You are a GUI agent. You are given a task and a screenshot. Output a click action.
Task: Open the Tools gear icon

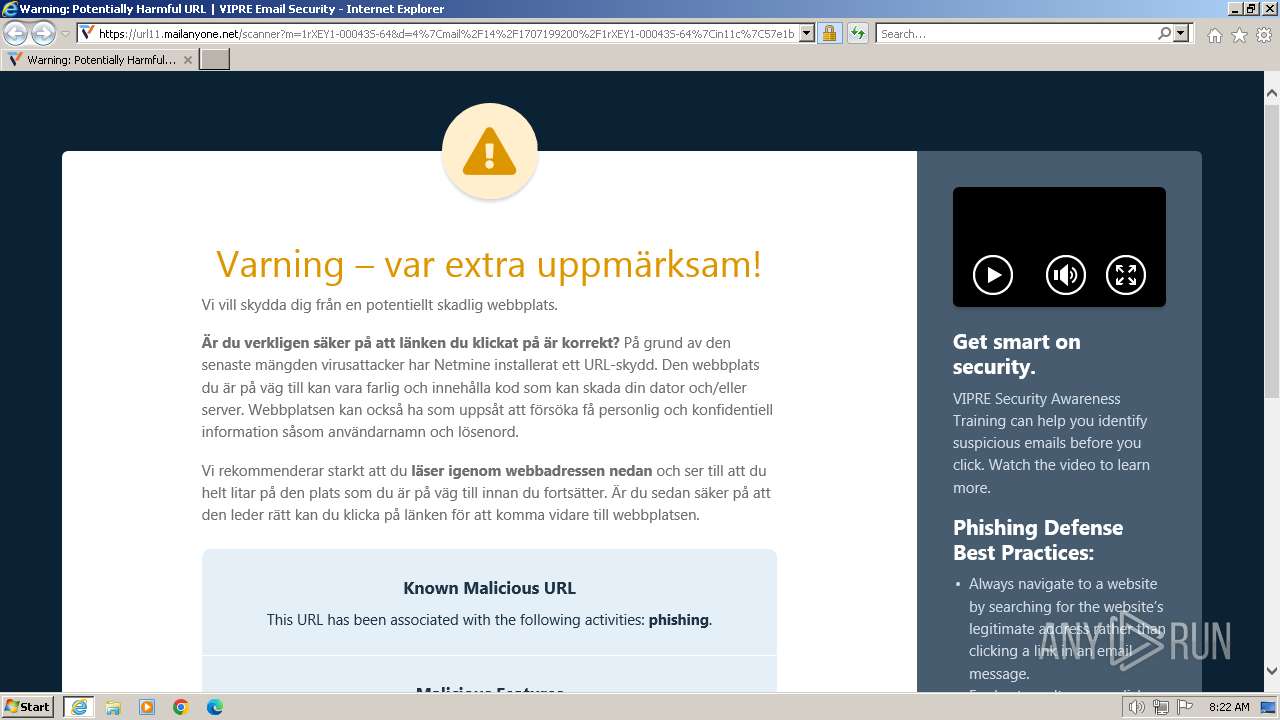[x=1264, y=35]
